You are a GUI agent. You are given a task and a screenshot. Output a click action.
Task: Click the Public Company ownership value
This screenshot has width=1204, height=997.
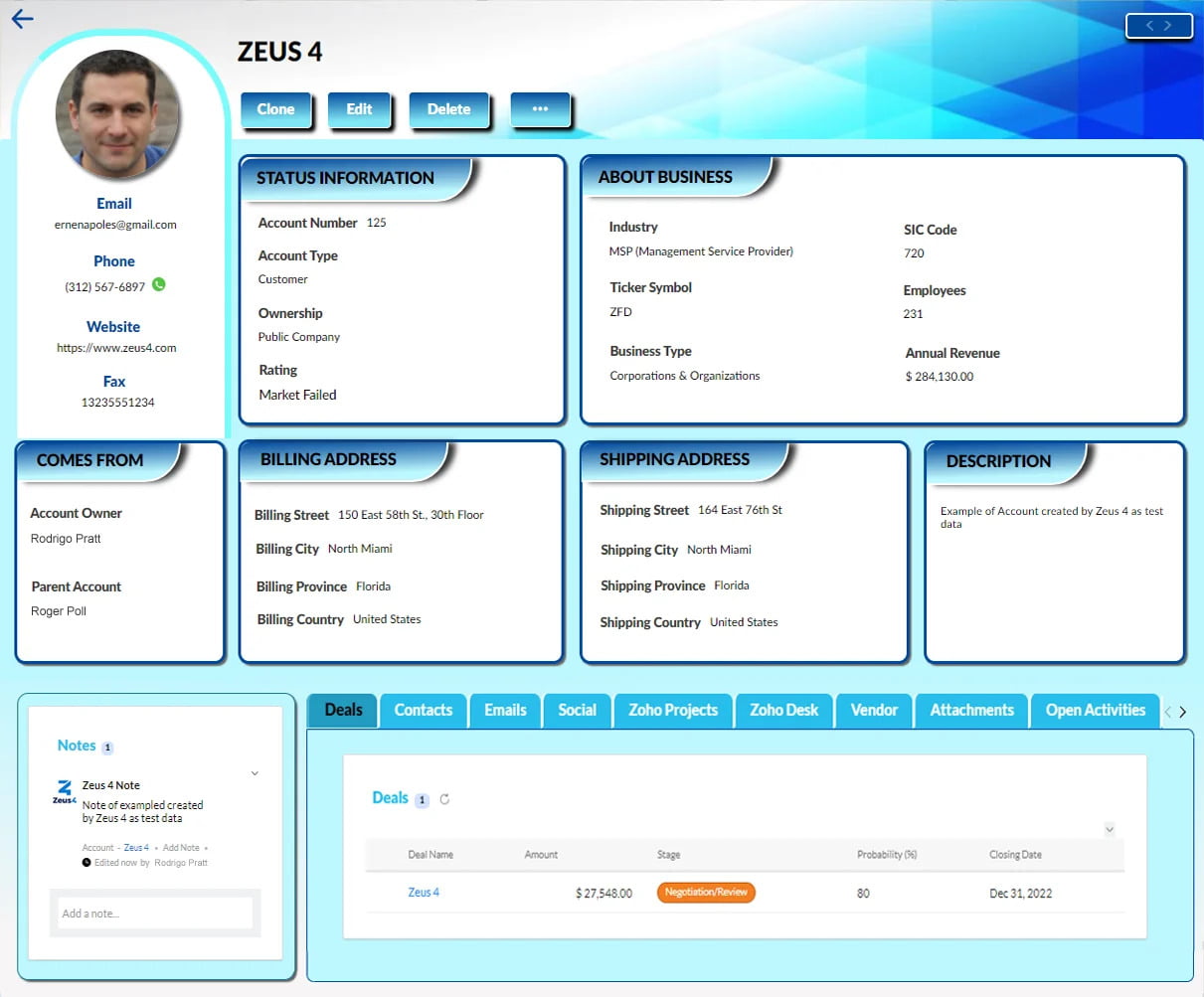pos(299,337)
